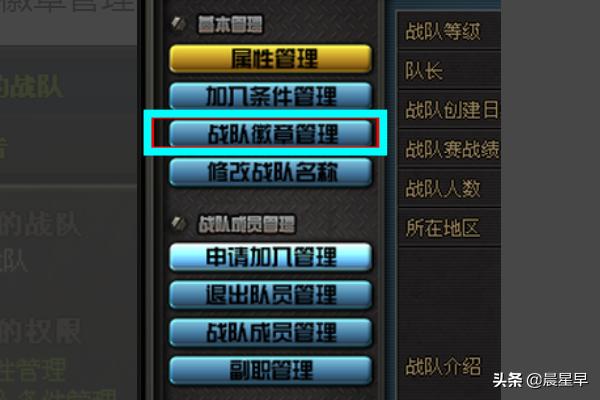Click 申请加入管理 button
The height and width of the screenshot is (400, 600).
tap(270, 257)
